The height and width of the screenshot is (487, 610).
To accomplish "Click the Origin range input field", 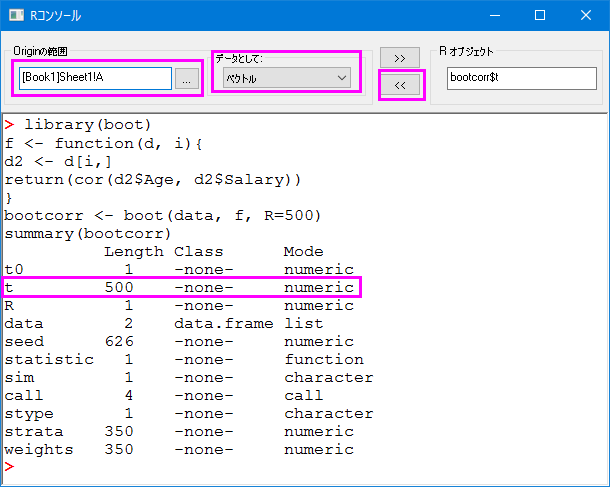I will point(95,78).
